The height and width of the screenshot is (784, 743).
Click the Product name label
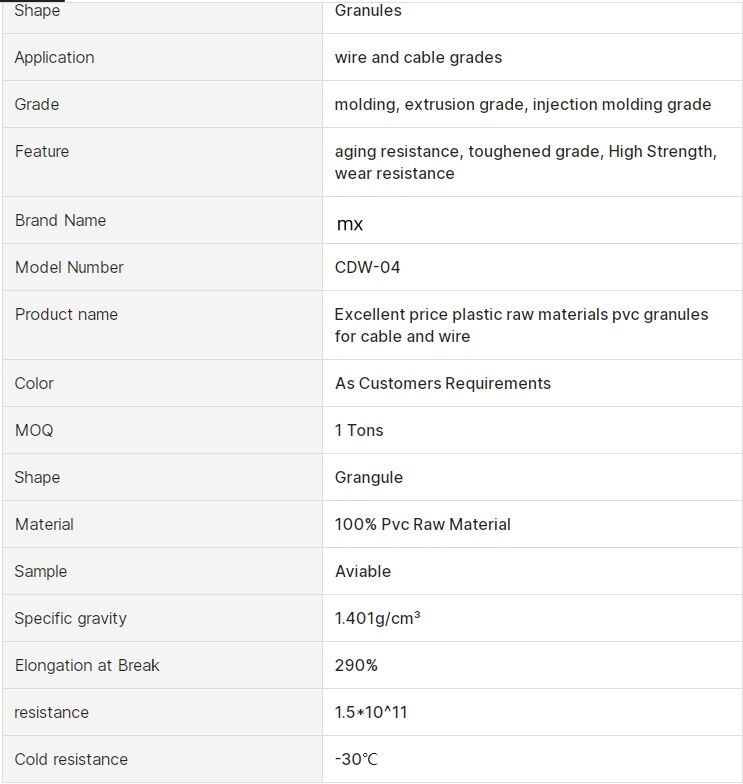tap(66, 315)
